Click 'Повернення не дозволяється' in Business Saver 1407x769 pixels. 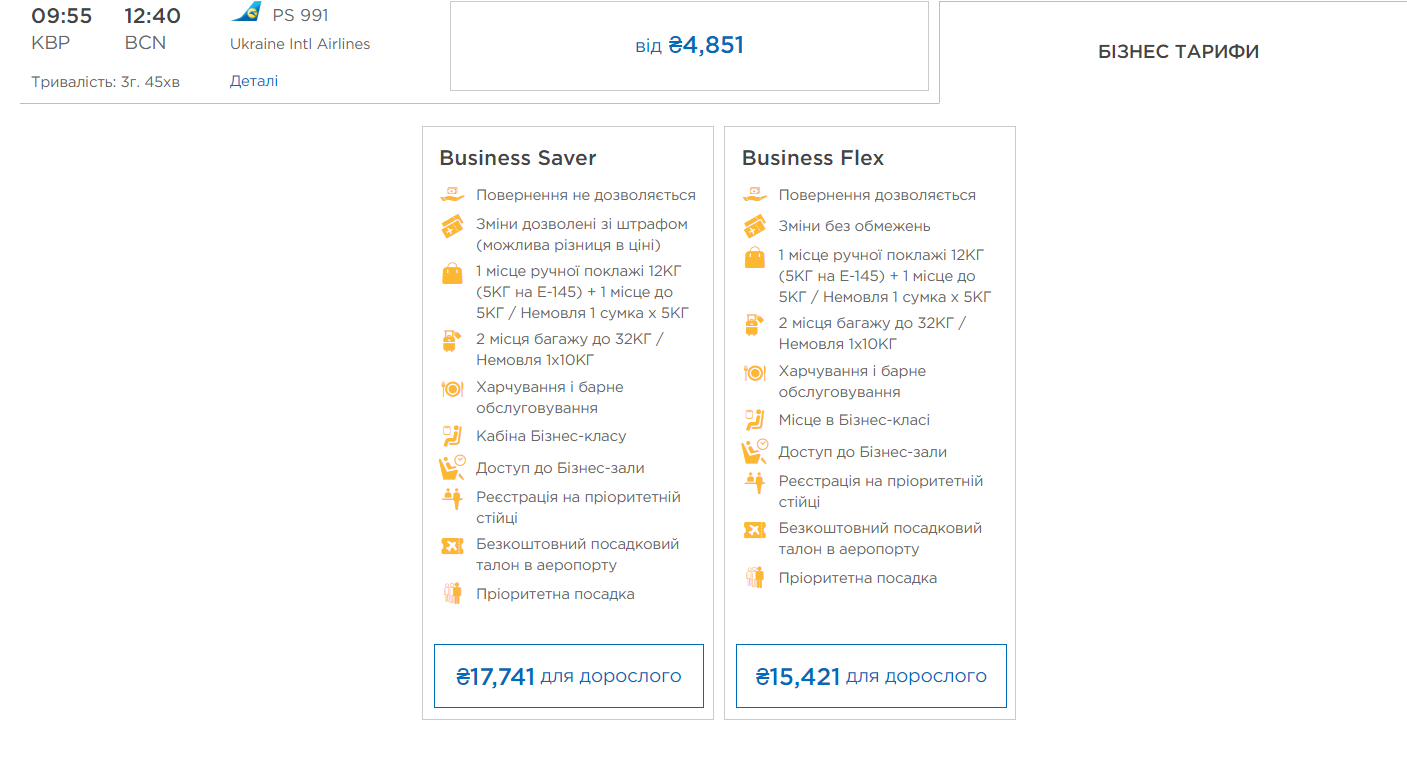tap(586, 195)
